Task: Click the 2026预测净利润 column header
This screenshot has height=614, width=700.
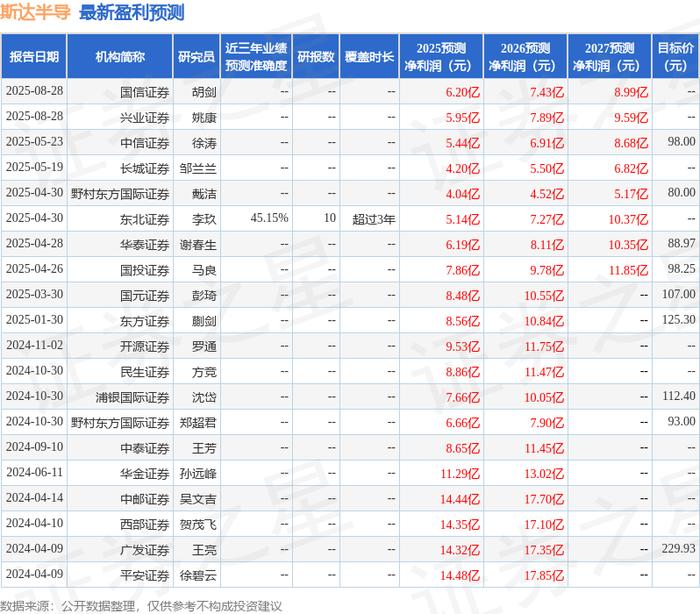Action: coord(525,57)
